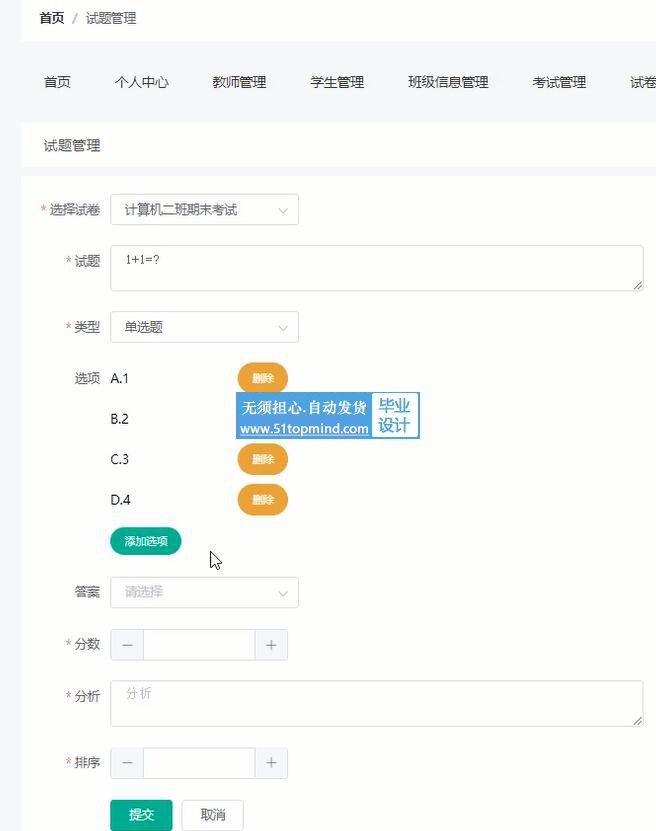Focus the 分析 text area
Viewport: 656px width, 831px height.
(x=376, y=703)
